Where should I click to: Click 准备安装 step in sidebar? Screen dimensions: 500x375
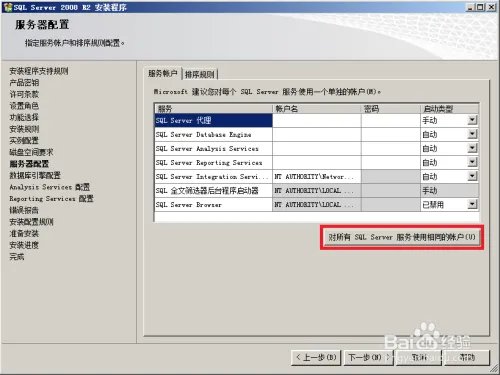[x=24, y=233]
